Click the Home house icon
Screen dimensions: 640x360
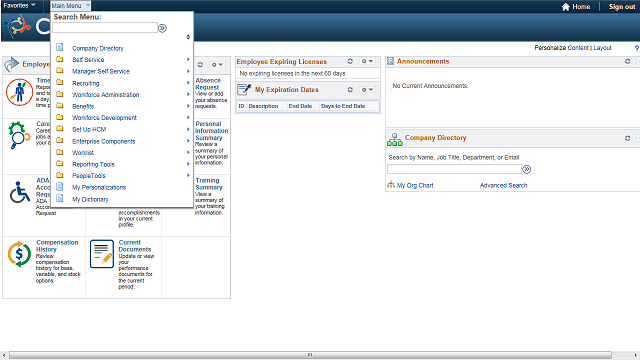[x=565, y=7]
